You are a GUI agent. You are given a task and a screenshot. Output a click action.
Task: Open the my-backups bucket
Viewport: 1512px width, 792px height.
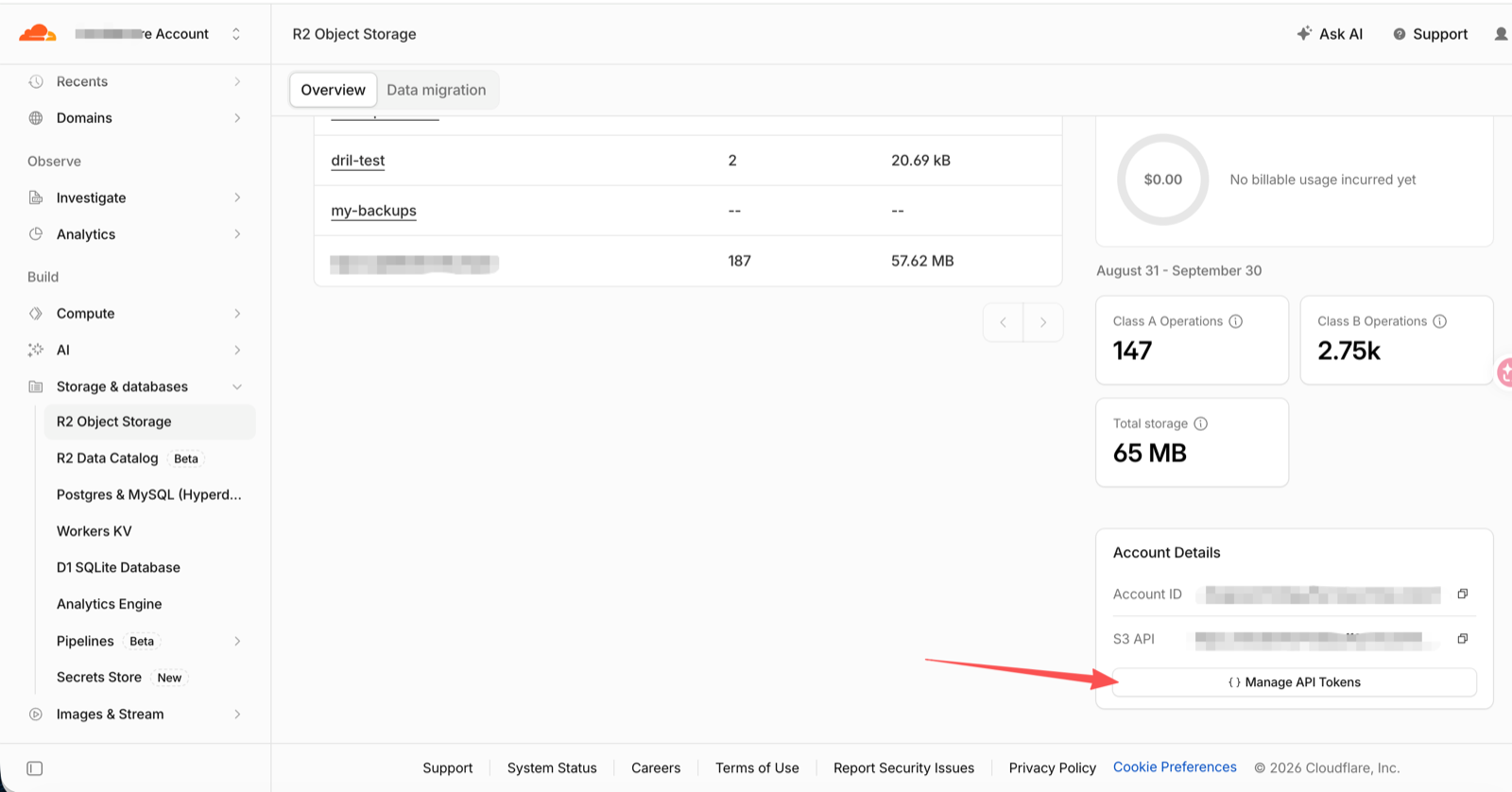[x=373, y=211]
